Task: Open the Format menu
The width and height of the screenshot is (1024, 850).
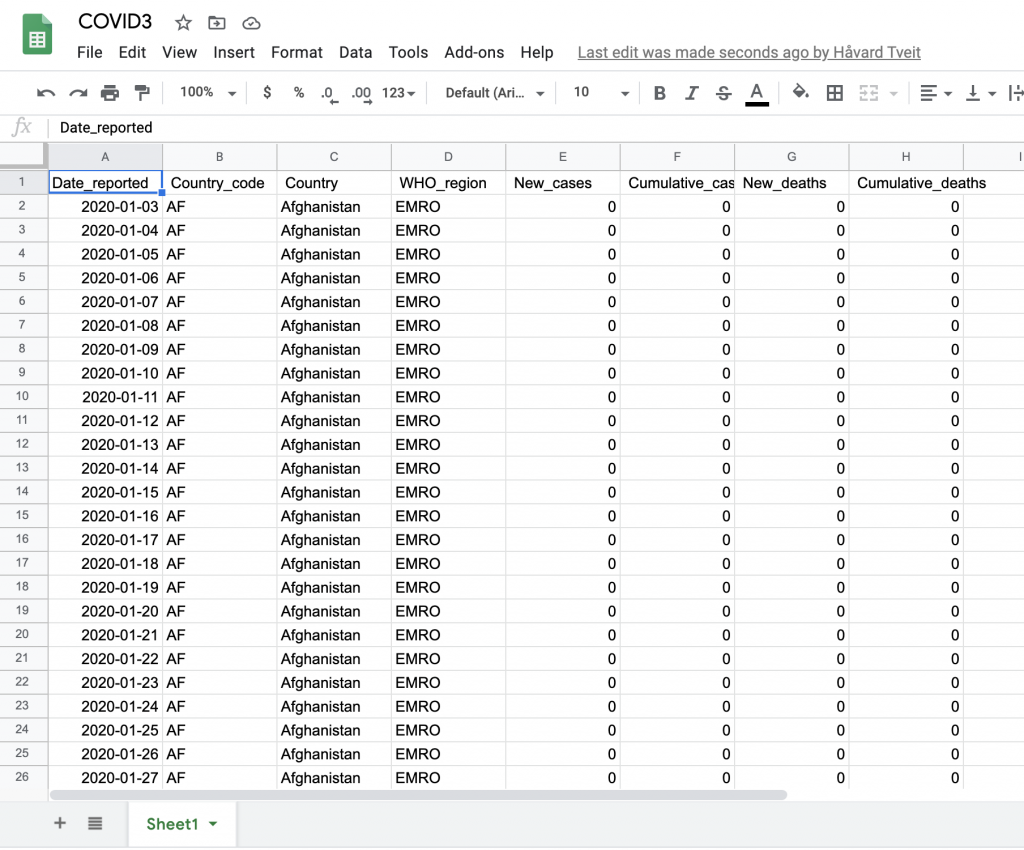Action: (x=296, y=52)
